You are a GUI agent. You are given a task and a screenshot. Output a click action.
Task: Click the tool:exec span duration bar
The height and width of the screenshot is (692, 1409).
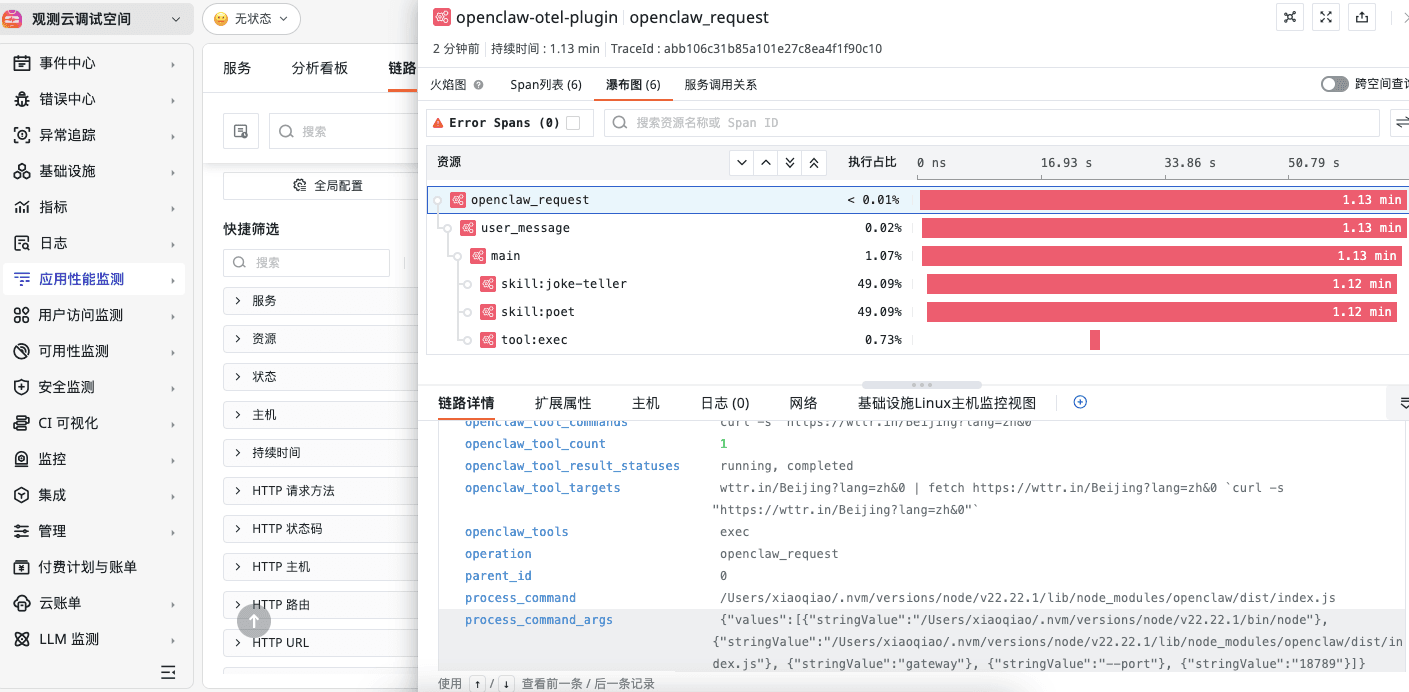point(1095,340)
